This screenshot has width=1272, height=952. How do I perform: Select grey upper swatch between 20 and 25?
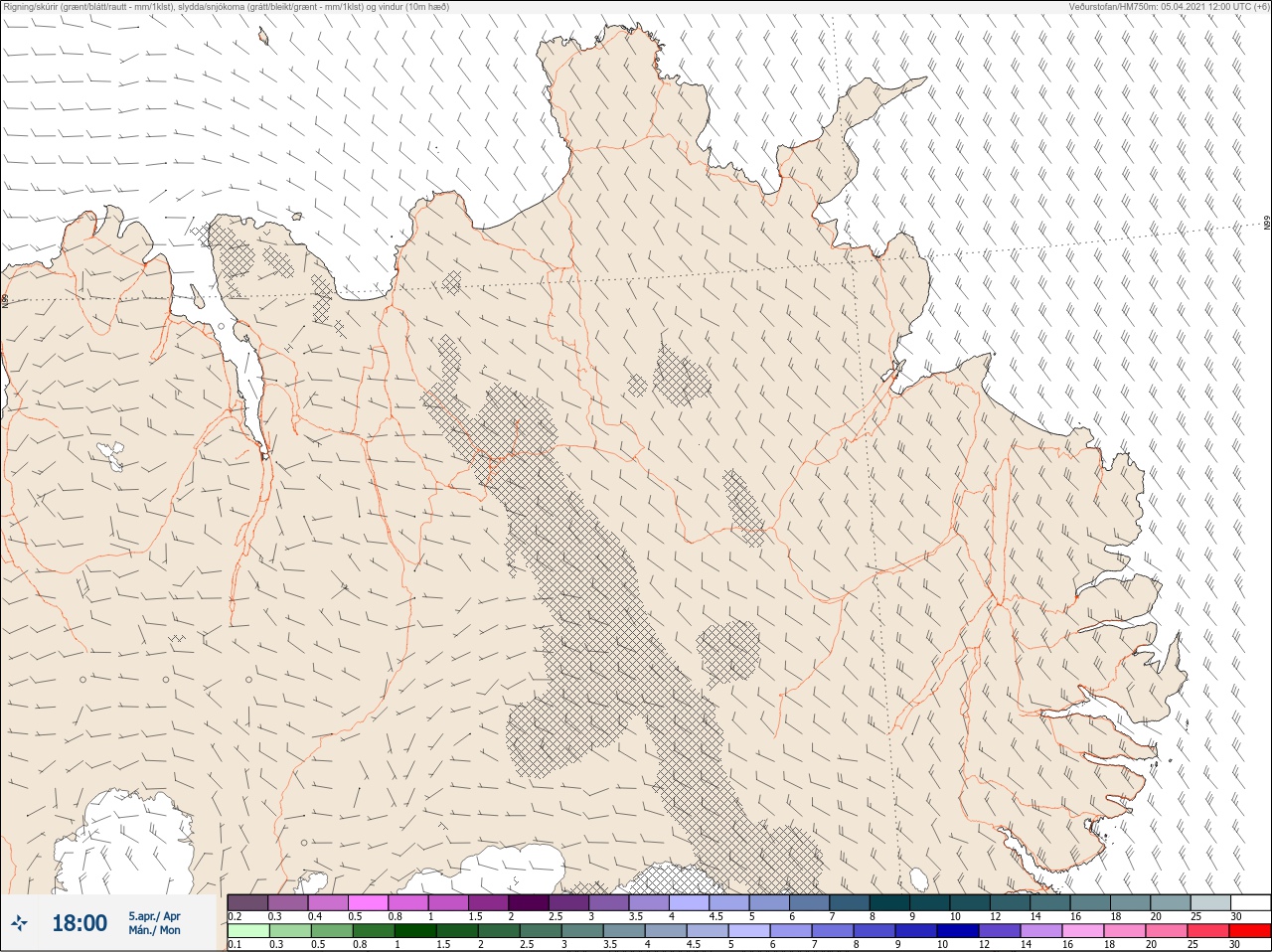pos(1171,902)
